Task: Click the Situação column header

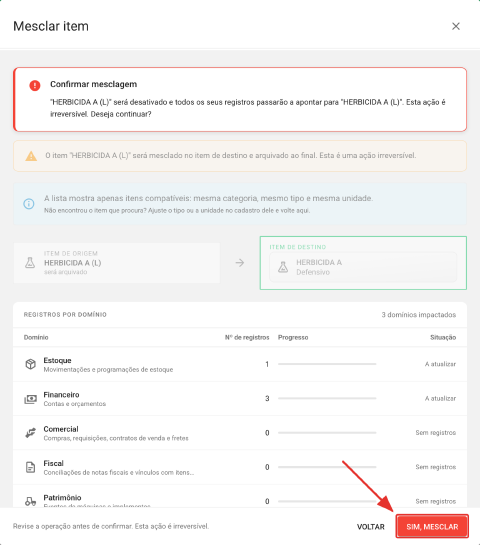Action: 443,337
